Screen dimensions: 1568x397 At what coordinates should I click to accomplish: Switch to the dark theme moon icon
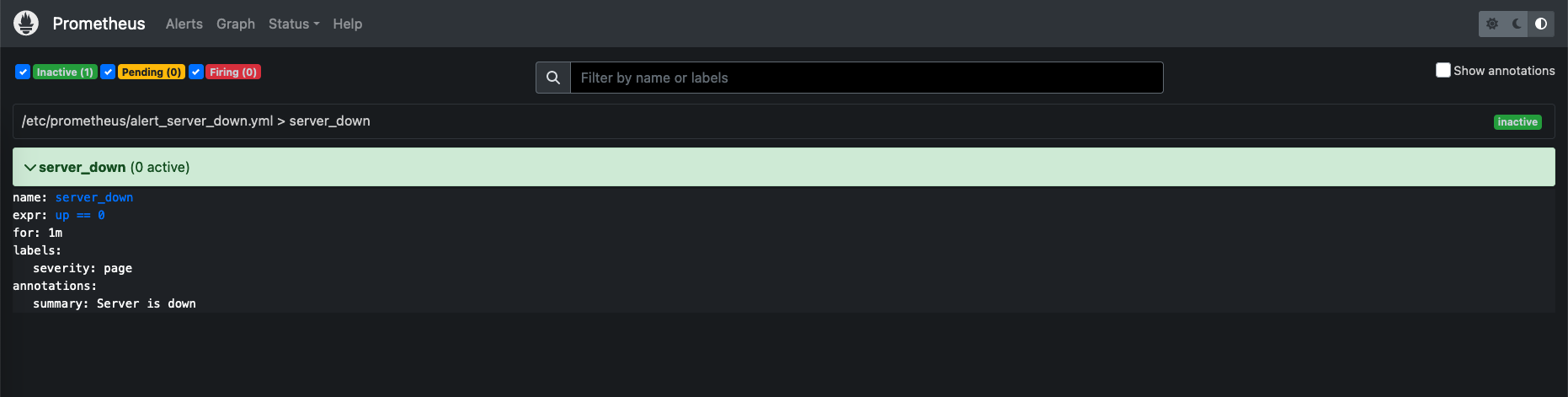click(1517, 24)
